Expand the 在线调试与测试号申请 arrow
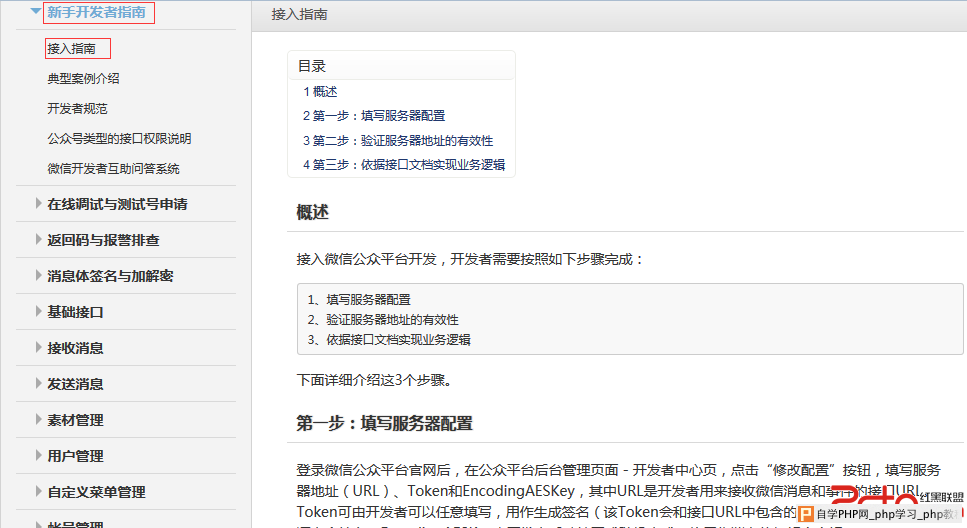The width and height of the screenshot is (967, 528). click(38, 204)
